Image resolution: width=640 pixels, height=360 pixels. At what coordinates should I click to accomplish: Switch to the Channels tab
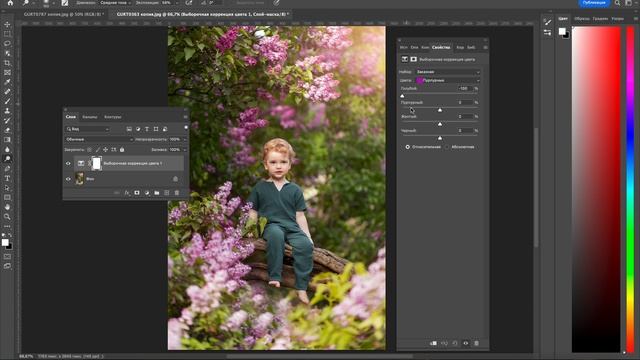90,117
